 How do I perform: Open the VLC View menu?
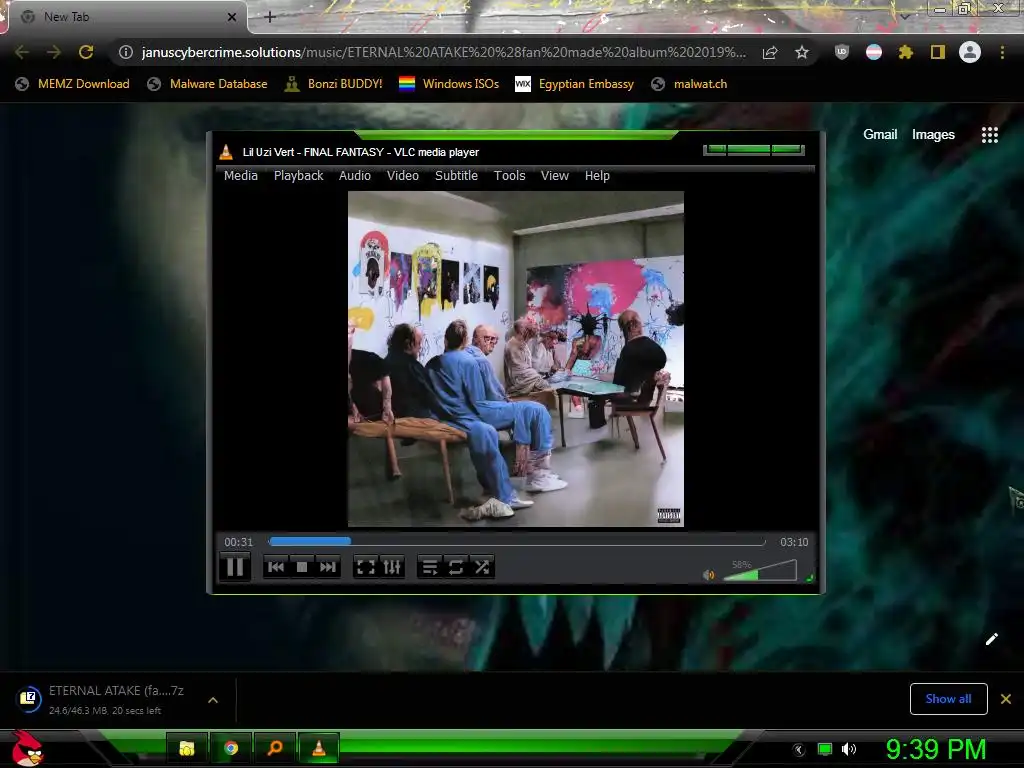pos(554,176)
